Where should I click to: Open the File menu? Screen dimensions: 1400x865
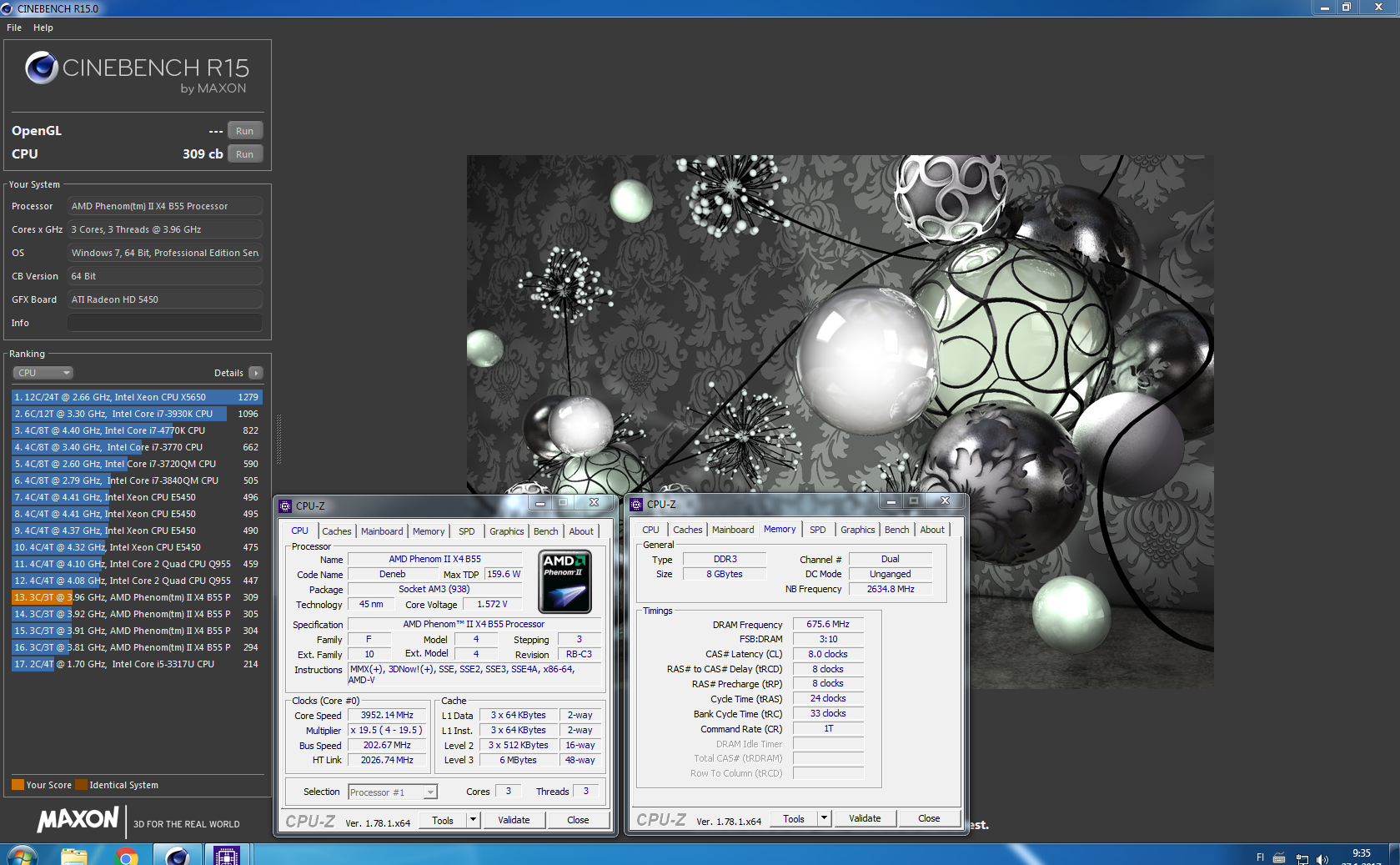14,28
